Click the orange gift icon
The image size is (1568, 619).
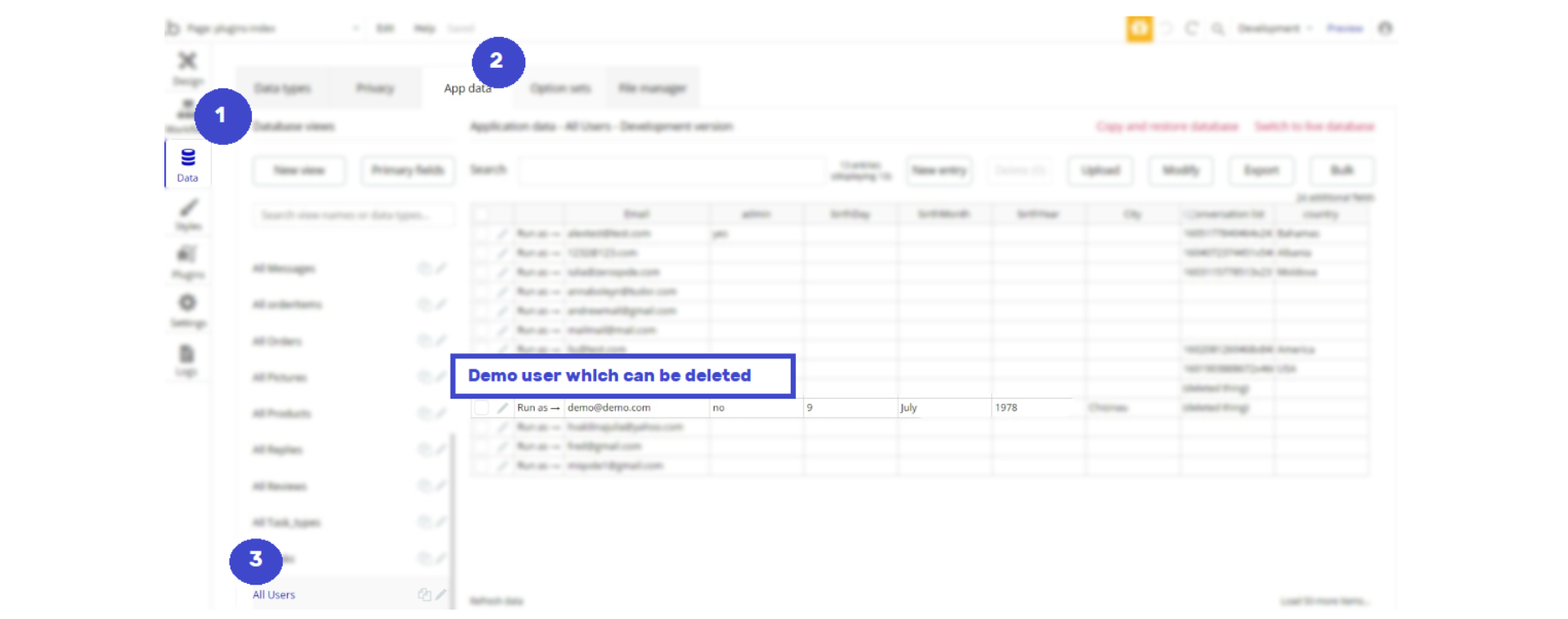[x=1139, y=28]
